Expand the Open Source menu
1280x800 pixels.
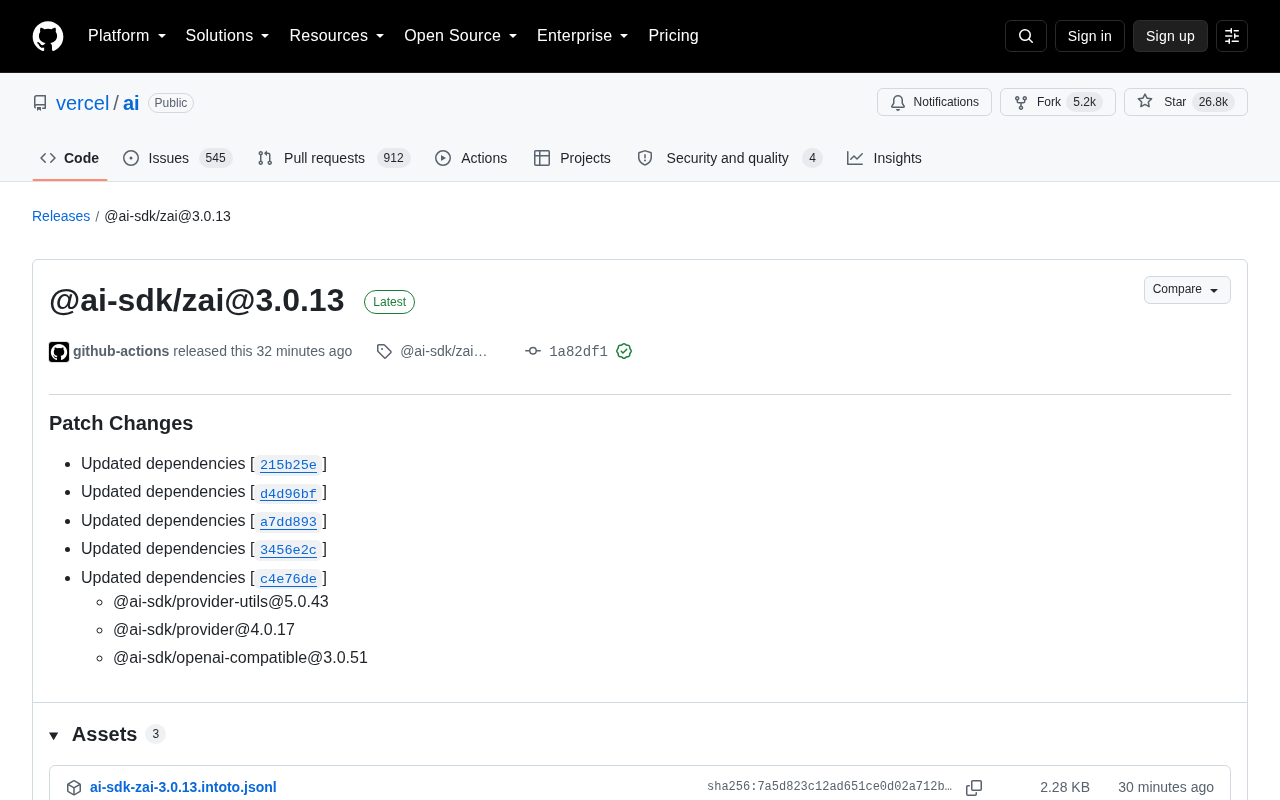click(x=461, y=36)
